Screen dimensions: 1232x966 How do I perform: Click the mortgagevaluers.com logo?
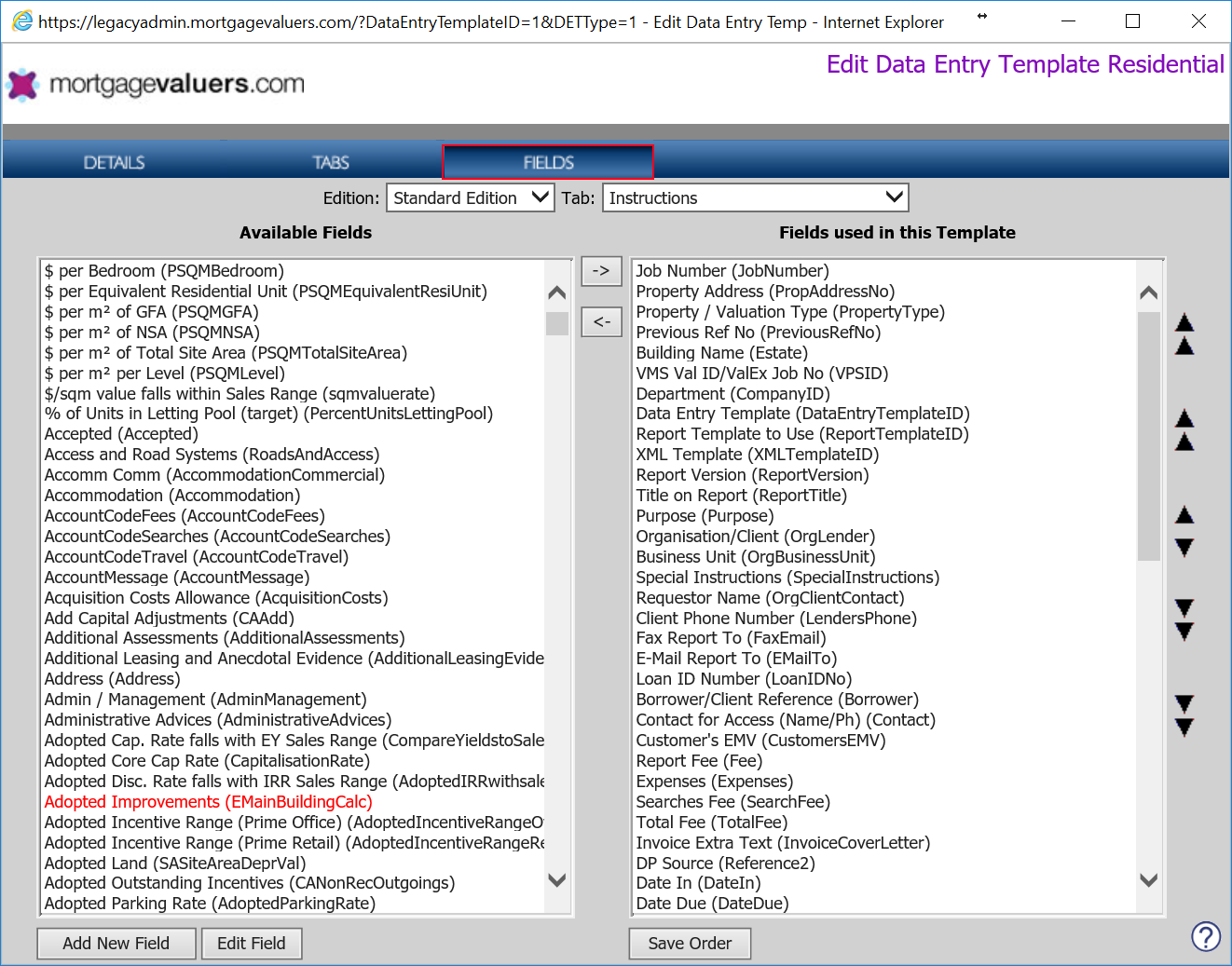(x=156, y=84)
